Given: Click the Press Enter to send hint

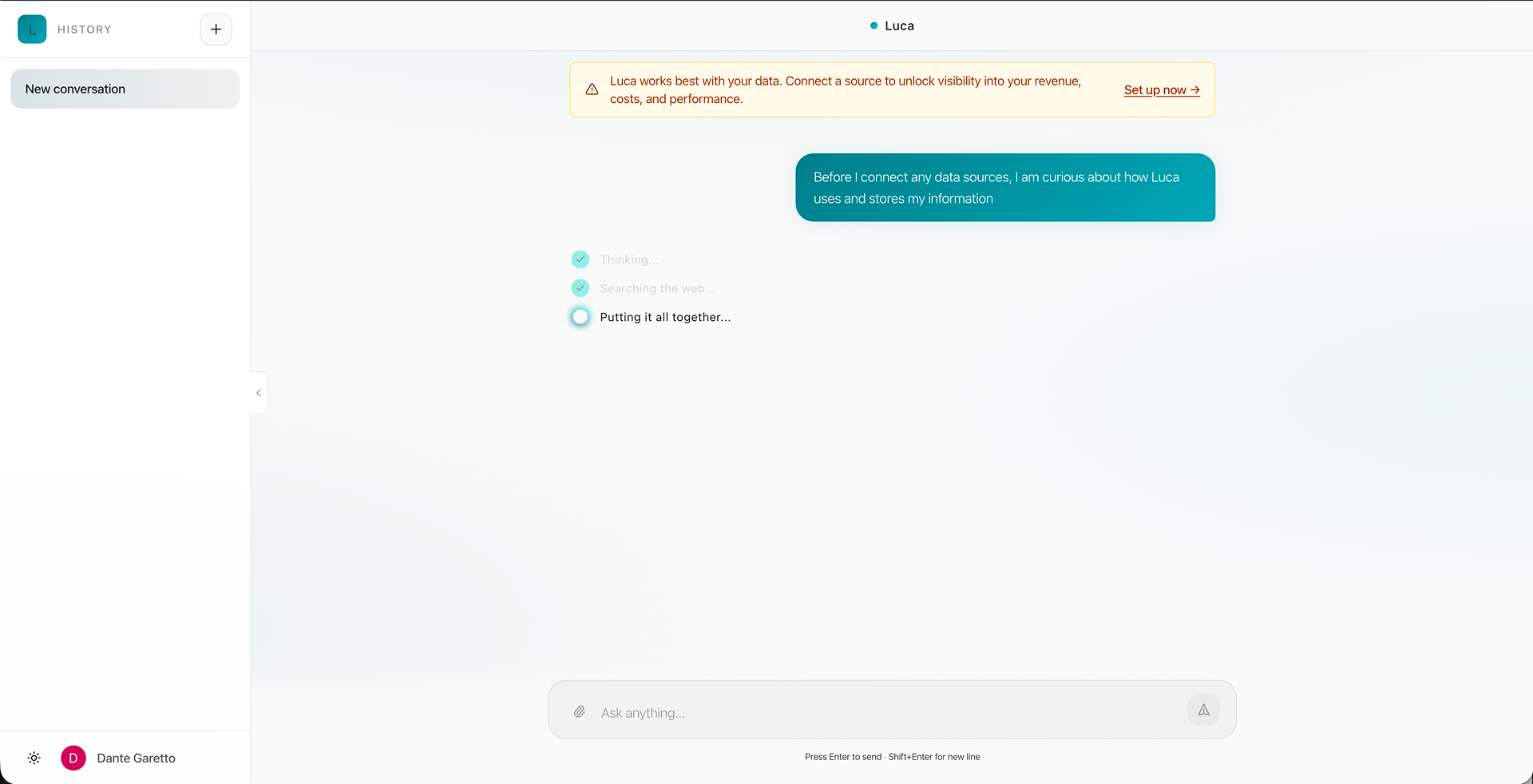Looking at the screenshot, I should point(892,757).
